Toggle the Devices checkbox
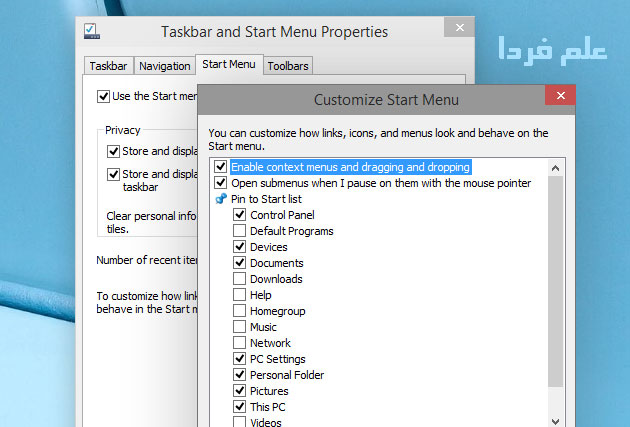630x427 pixels. coord(240,247)
